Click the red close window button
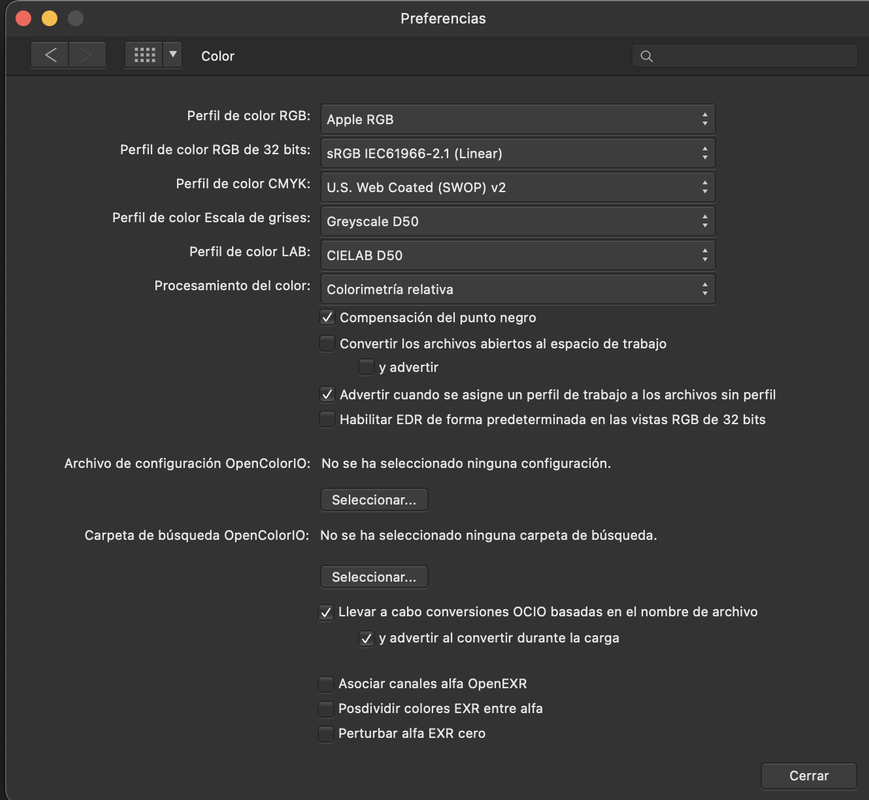The image size is (869, 800). click(x=23, y=18)
